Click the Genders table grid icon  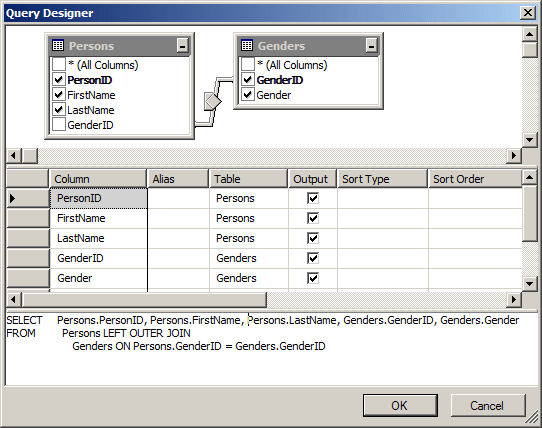coord(247,45)
